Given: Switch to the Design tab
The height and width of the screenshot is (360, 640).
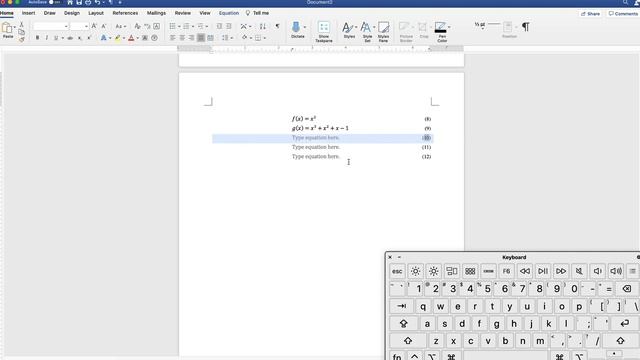Looking at the screenshot, I should [72, 13].
